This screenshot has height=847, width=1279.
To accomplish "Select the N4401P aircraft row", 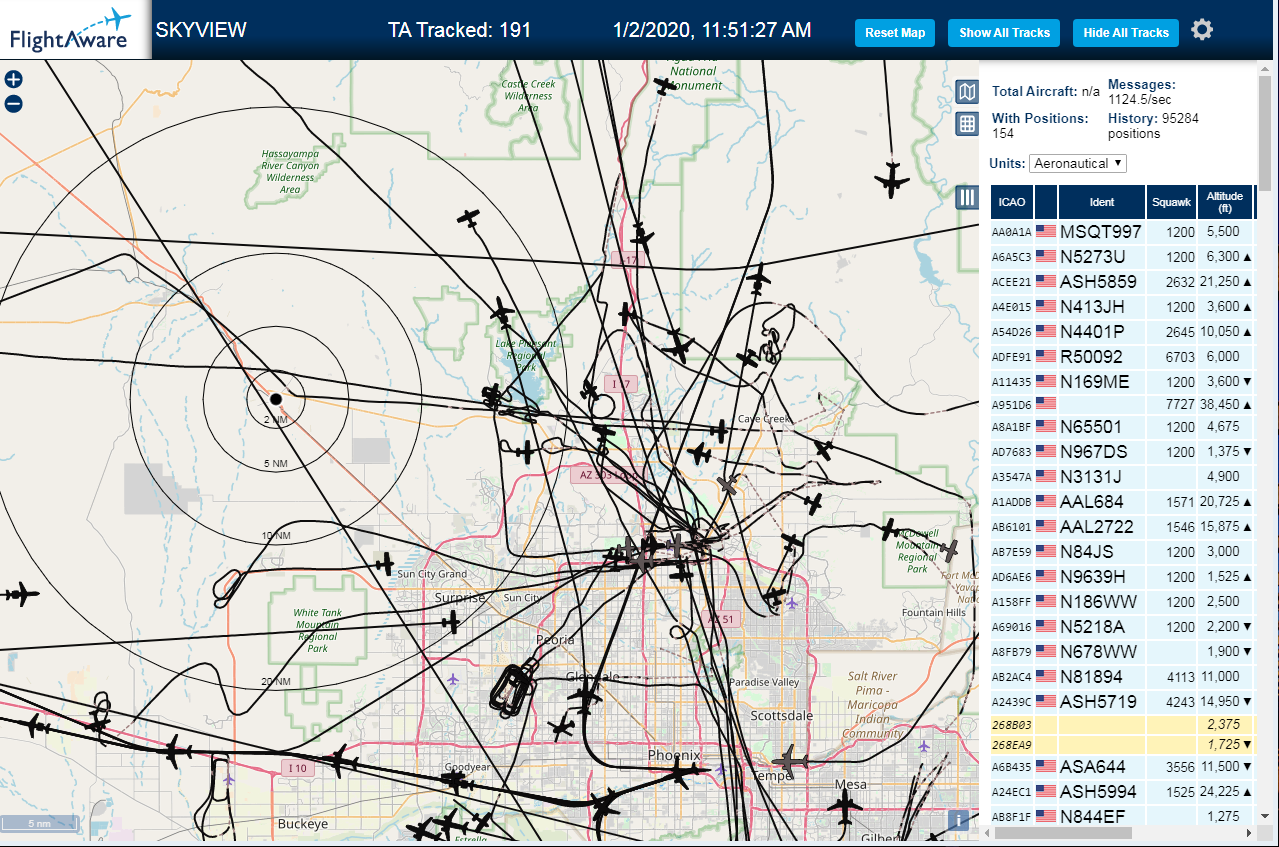I will click(1122, 332).
